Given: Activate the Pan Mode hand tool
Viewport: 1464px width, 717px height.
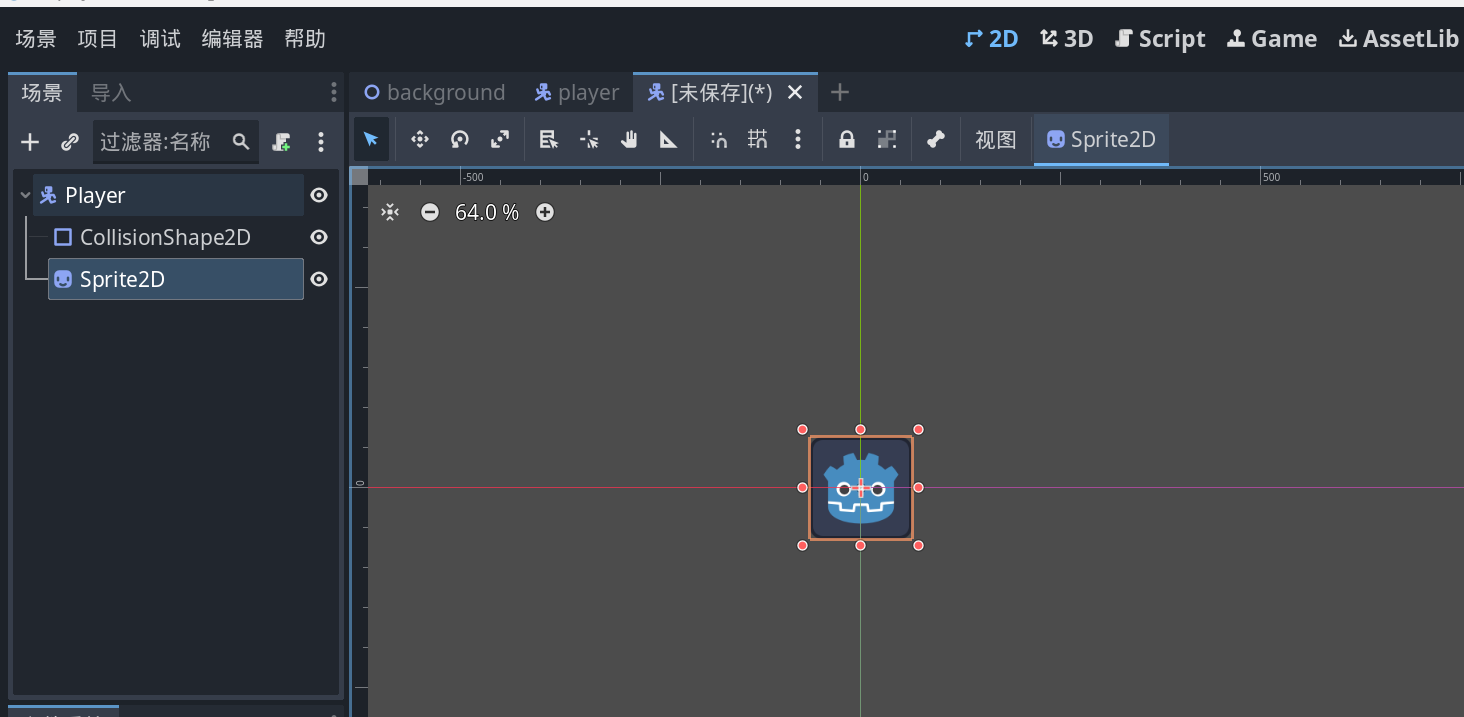Looking at the screenshot, I should pos(629,140).
